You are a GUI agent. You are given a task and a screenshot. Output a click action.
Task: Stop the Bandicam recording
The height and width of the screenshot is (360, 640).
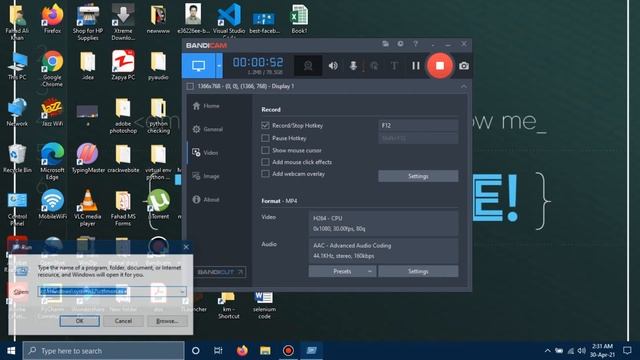(x=440, y=66)
